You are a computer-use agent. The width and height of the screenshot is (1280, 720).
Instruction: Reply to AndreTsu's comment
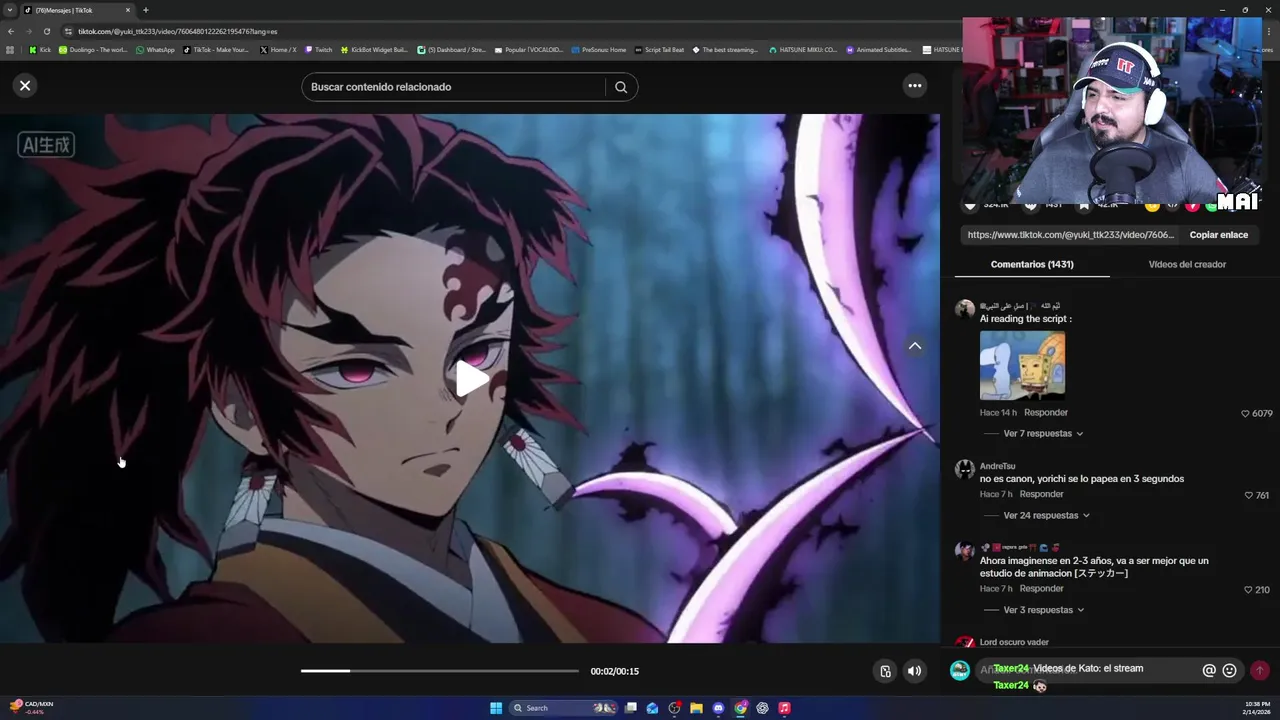click(x=1041, y=494)
